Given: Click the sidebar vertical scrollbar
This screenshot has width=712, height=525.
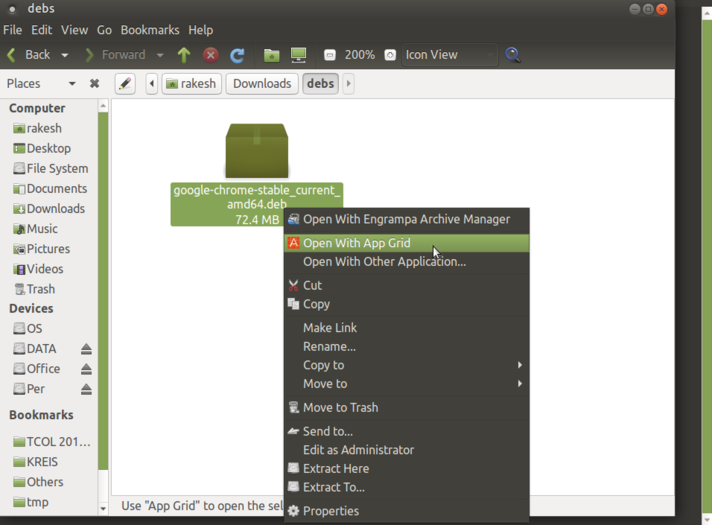Looking at the screenshot, I should pos(103,291).
